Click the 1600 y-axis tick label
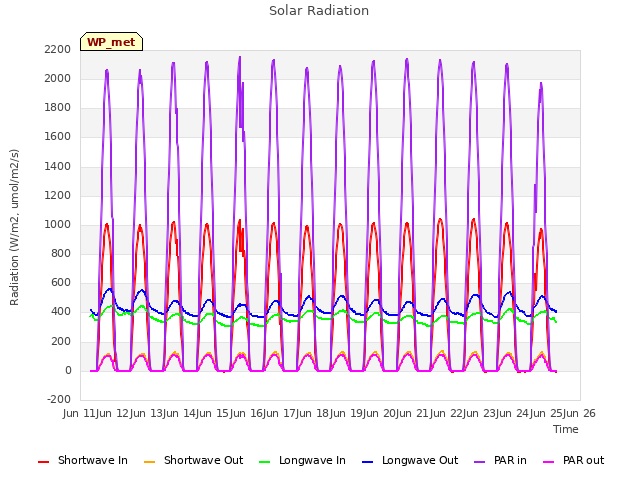The width and height of the screenshot is (640, 480). coord(58,137)
